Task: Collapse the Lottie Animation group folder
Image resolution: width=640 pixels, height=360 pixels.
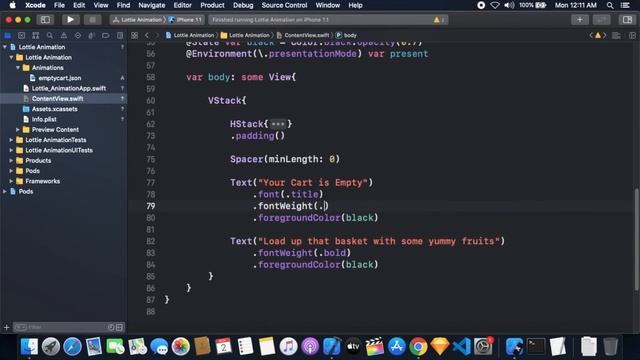Action: point(11,58)
